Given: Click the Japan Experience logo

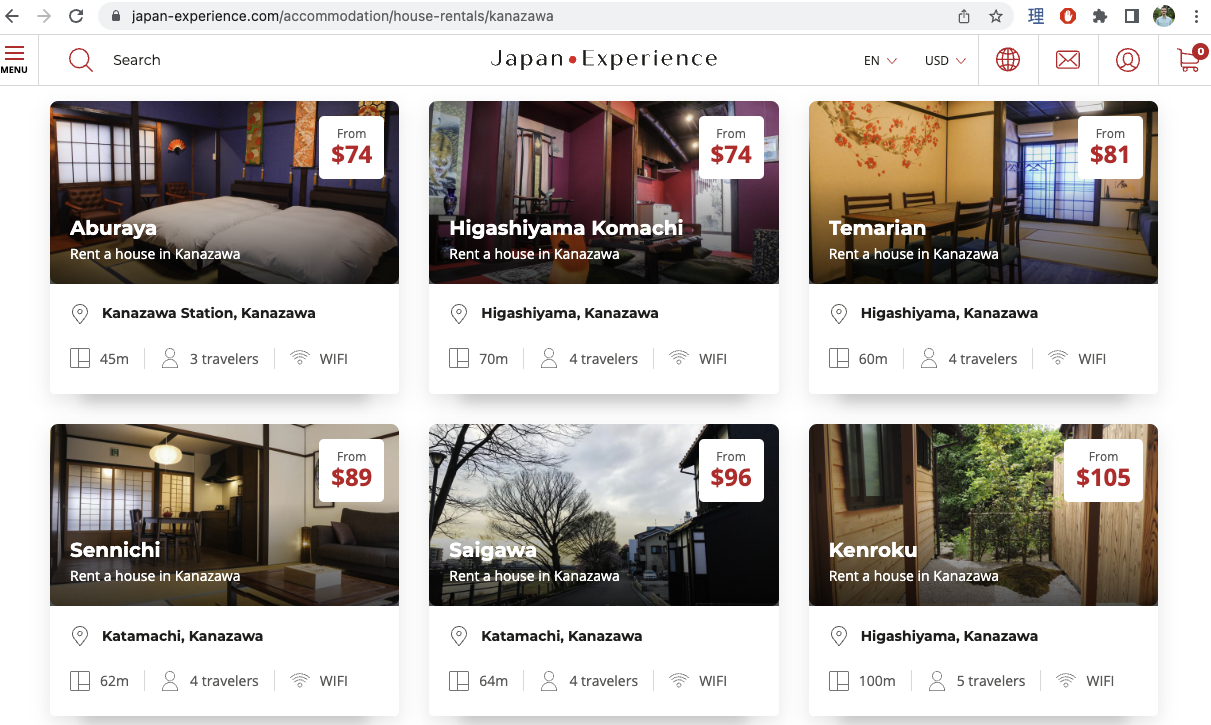Looking at the screenshot, I should [x=604, y=60].
